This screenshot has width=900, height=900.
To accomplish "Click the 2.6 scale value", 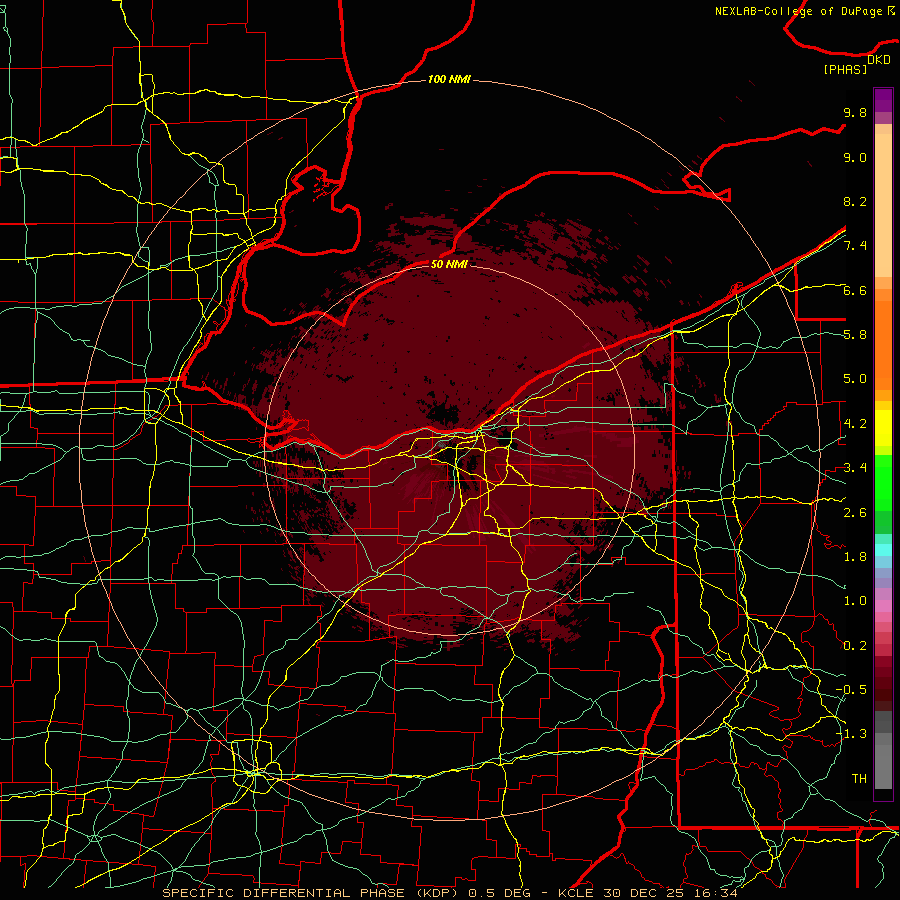I will click(855, 513).
